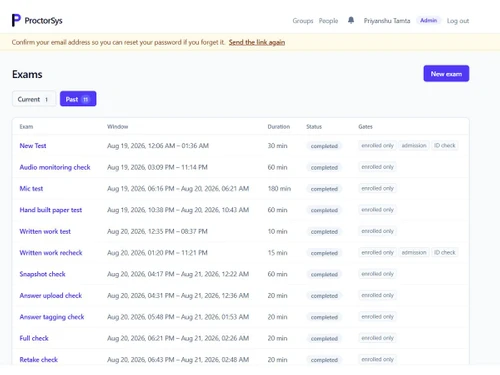Viewport: 500px width, 375px height.
Task: Open the Full check exam
Action: tap(34, 338)
